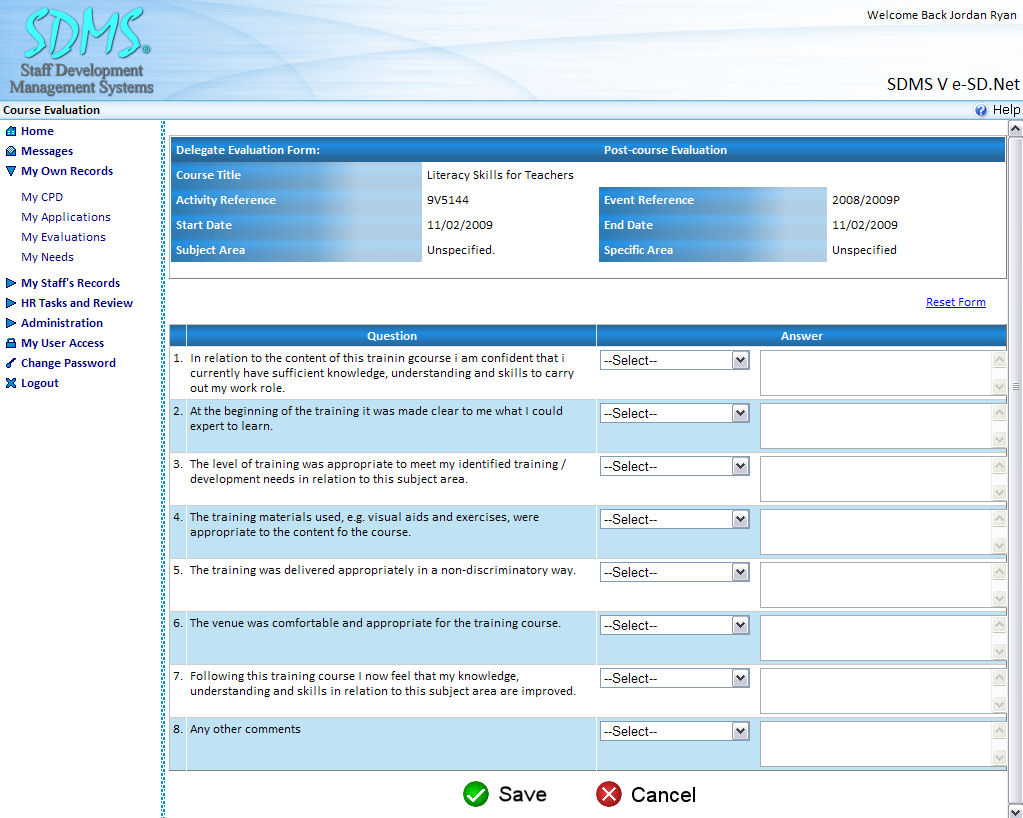Click the Post-course Evaluation heading
This screenshot has height=818, width=1023.
(665, 150)
